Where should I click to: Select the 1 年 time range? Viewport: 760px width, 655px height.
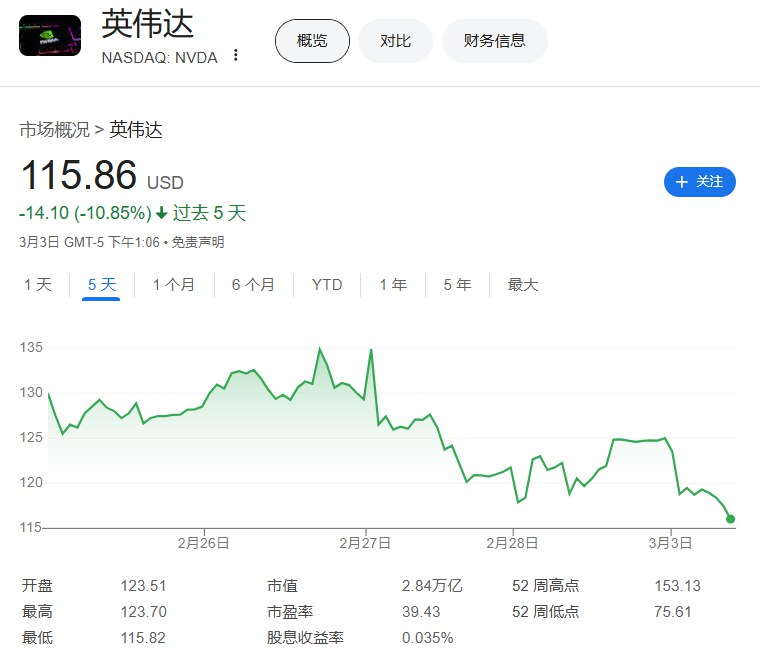(393, 285)
